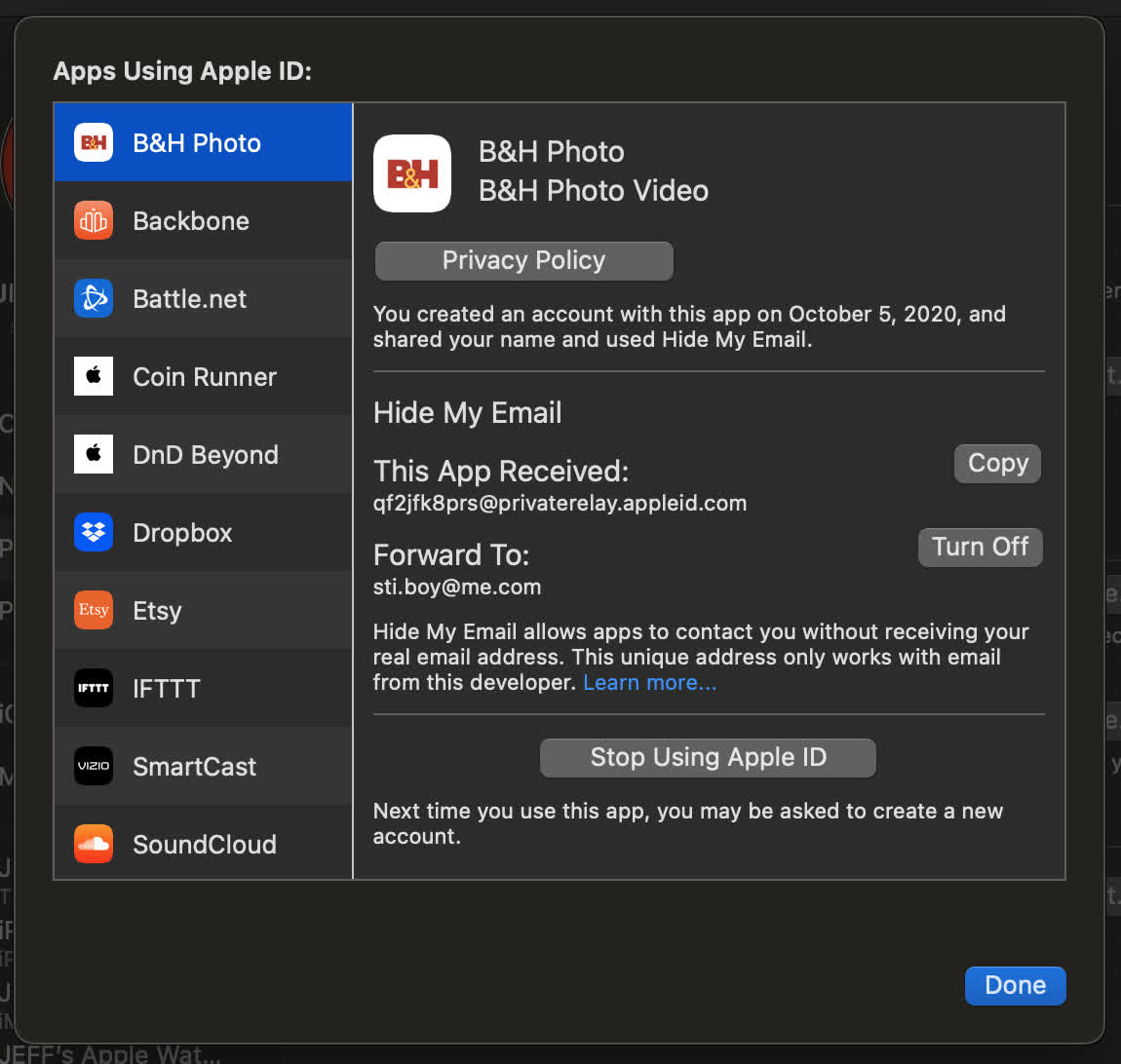Open the Privacy Policy
Screen dimensions: 1121x1064
[524, 261]
